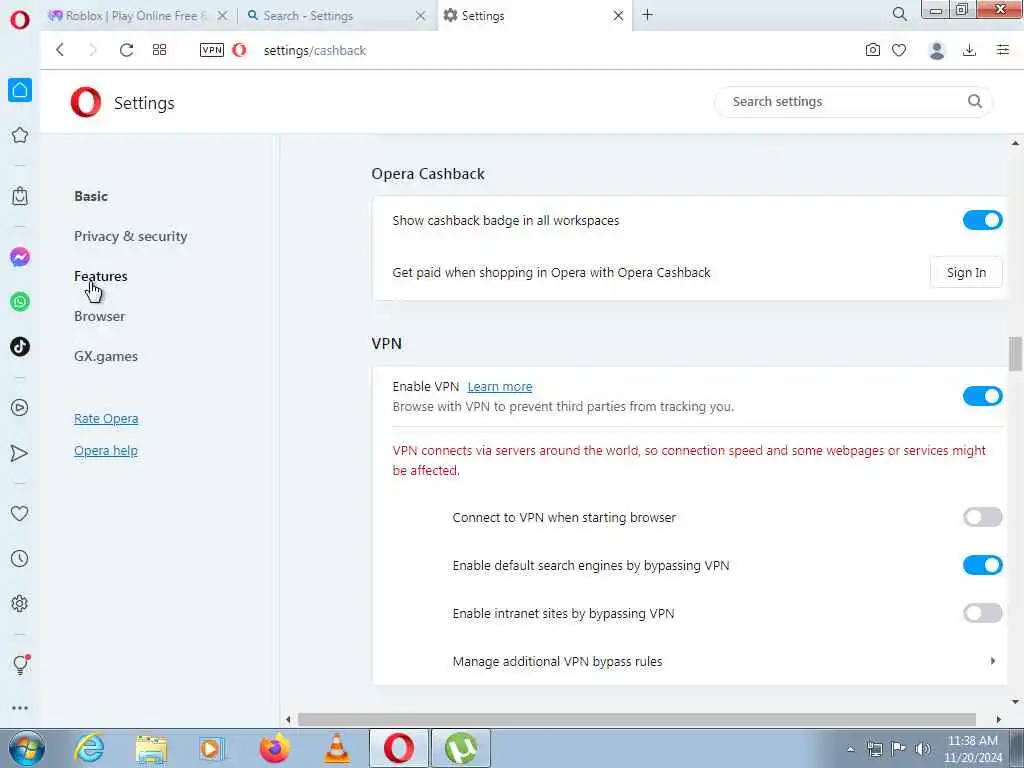Viewport: 1024px width, 768px height.
Task: Open VLC media player from taskbar
Action: pyautogui.click(x=337, y=748)
